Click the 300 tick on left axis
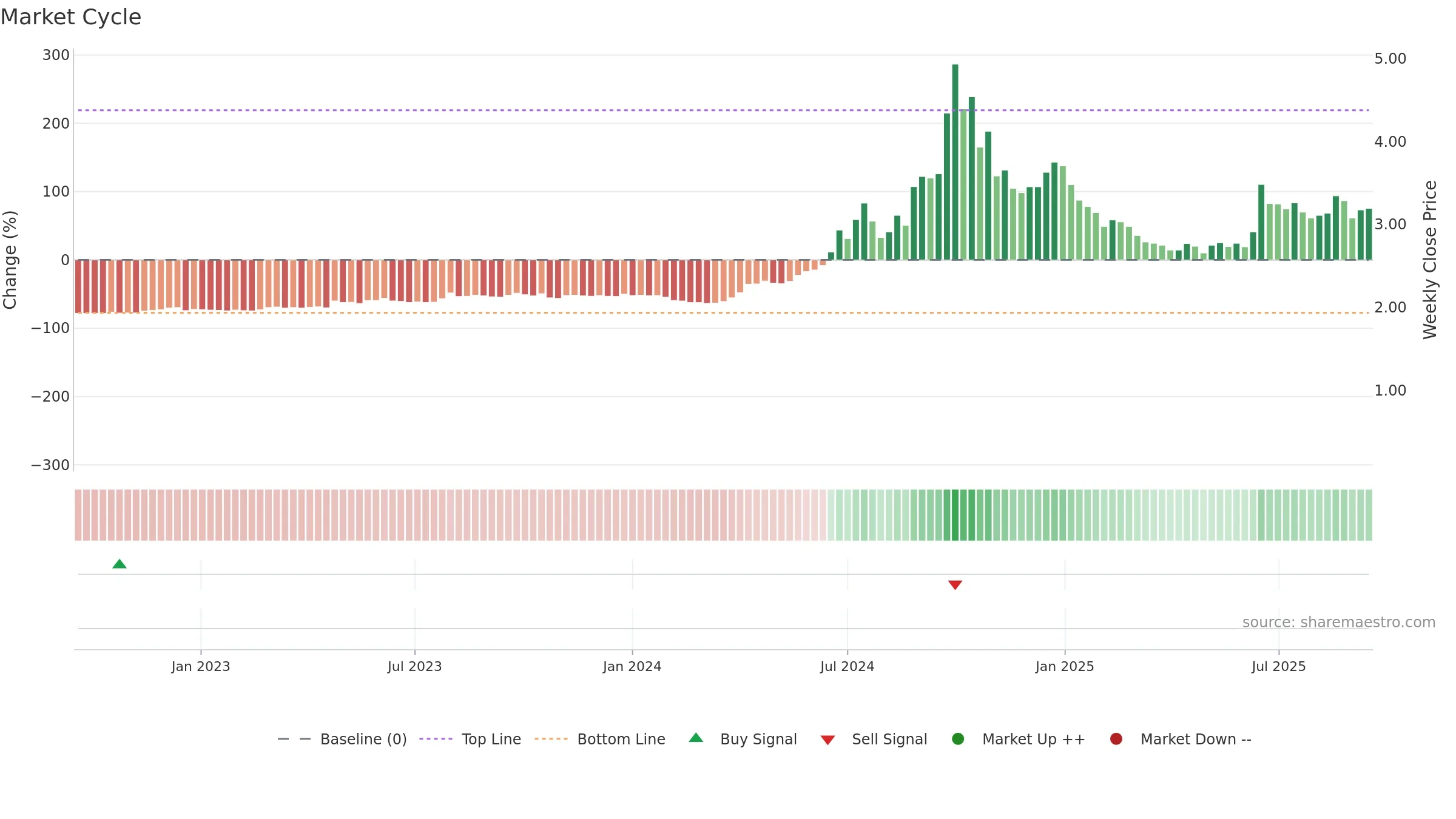This screenshot has width=1456, height=819. coord(56,55)
